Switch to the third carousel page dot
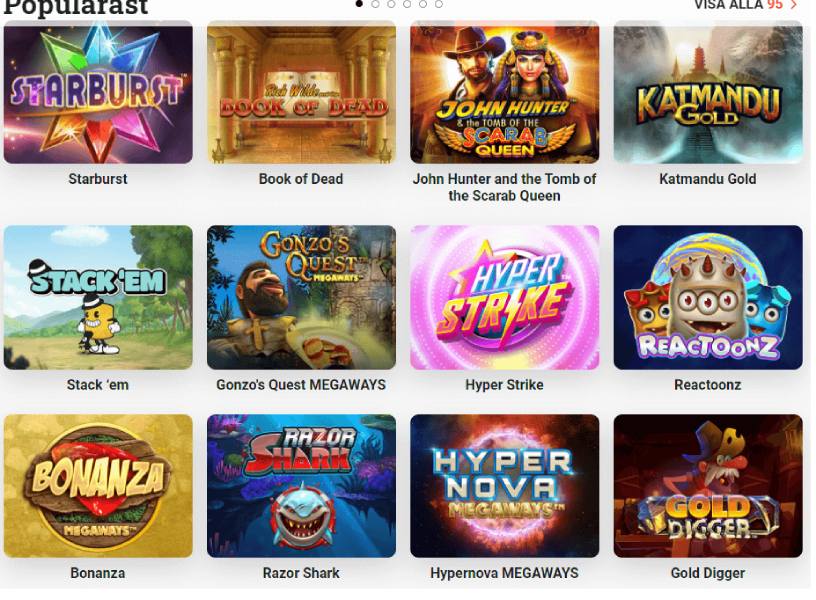 [391, 4]
